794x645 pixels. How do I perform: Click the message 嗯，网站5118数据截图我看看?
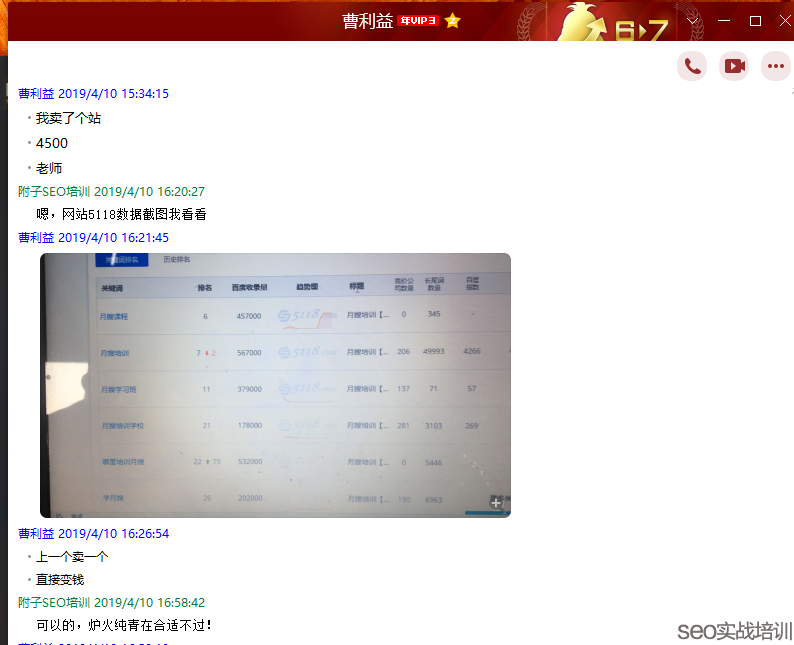[121, 214]
